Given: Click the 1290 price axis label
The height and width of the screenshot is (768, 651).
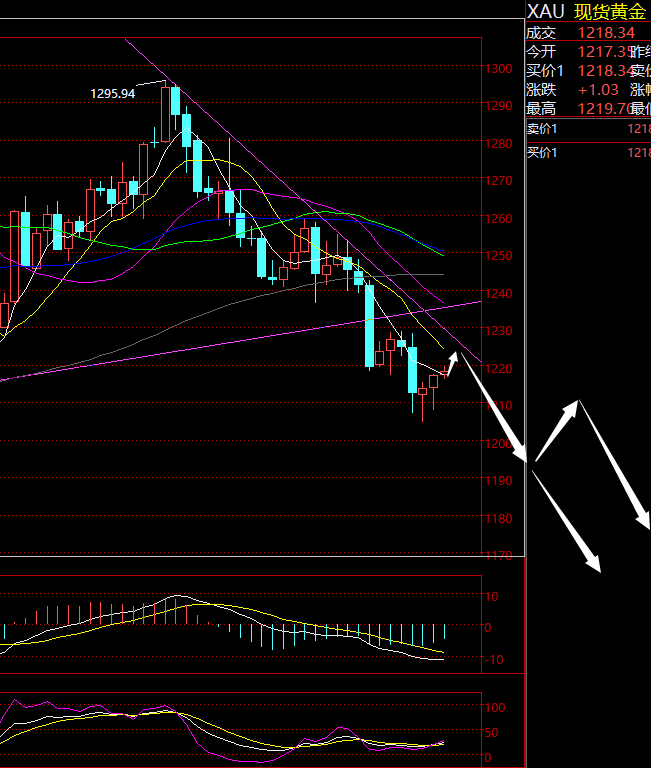Looking at the screenshot, I should click(499, 106).
